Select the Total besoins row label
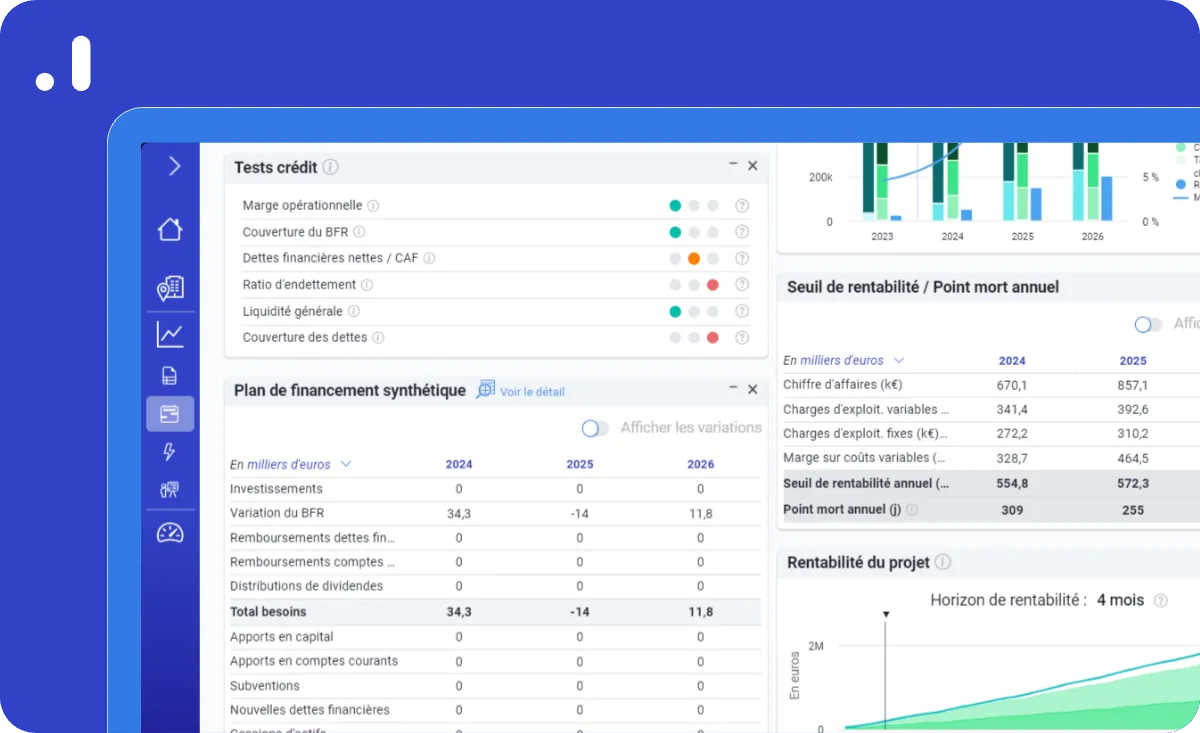 tap(268, 612)
